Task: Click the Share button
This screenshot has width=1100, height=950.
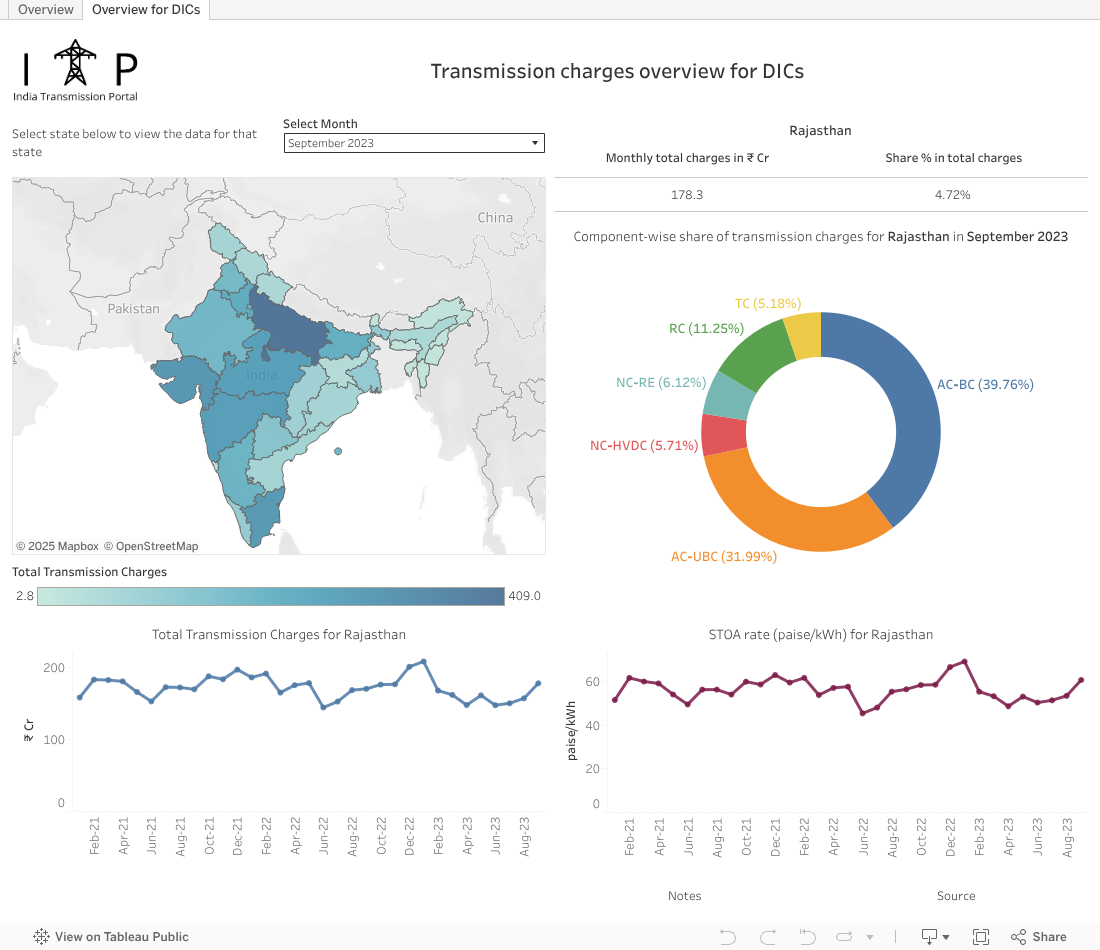Action: (x=1038, y=937)
